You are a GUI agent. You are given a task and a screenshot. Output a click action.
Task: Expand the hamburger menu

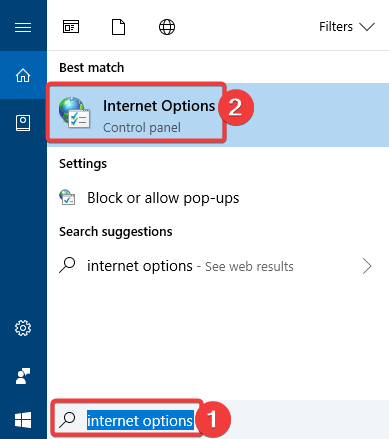point(23,27)
